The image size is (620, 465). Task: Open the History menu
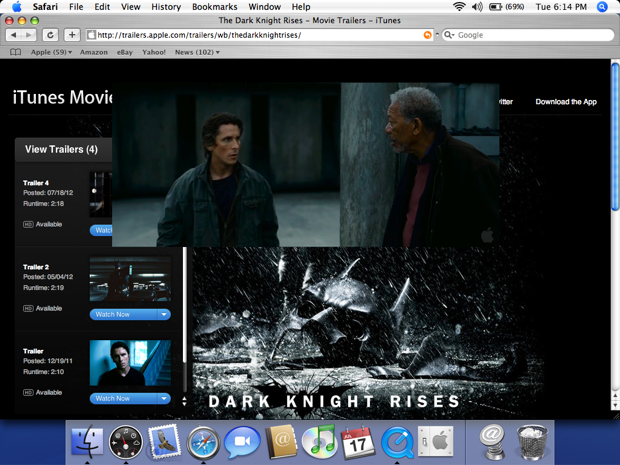pyautogui.click(x=166, y=7)
